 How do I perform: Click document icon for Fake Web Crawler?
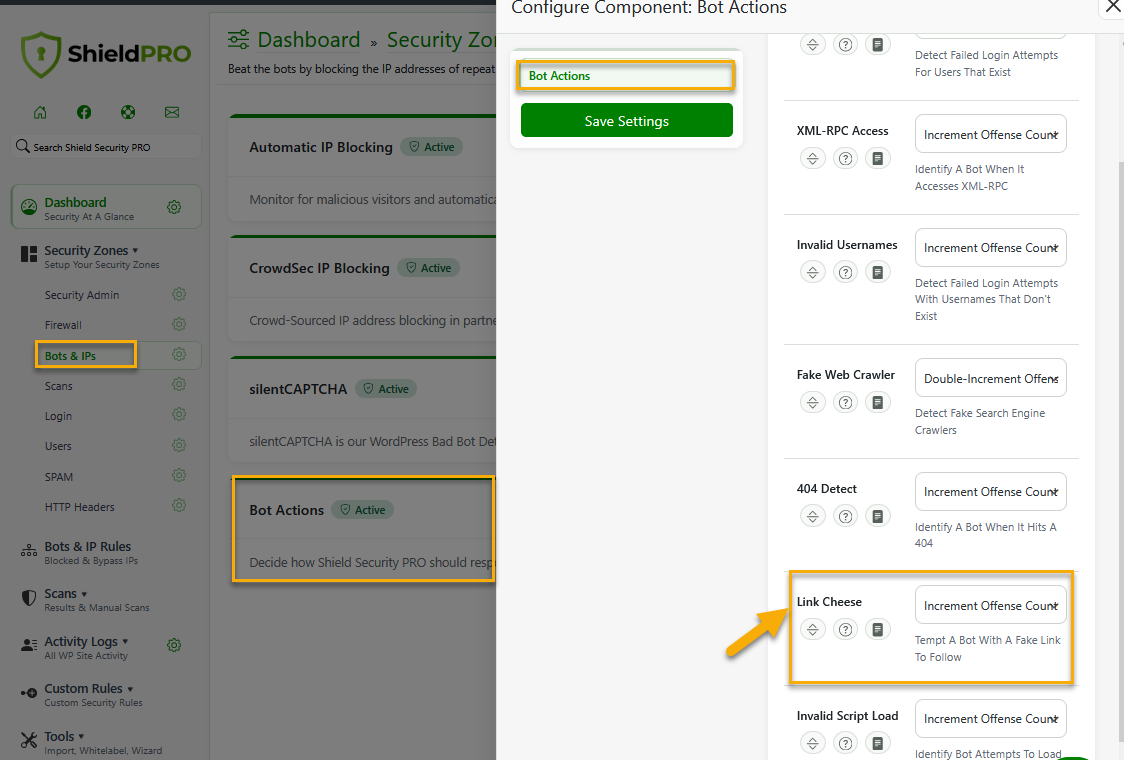click(x=877, y=402)
